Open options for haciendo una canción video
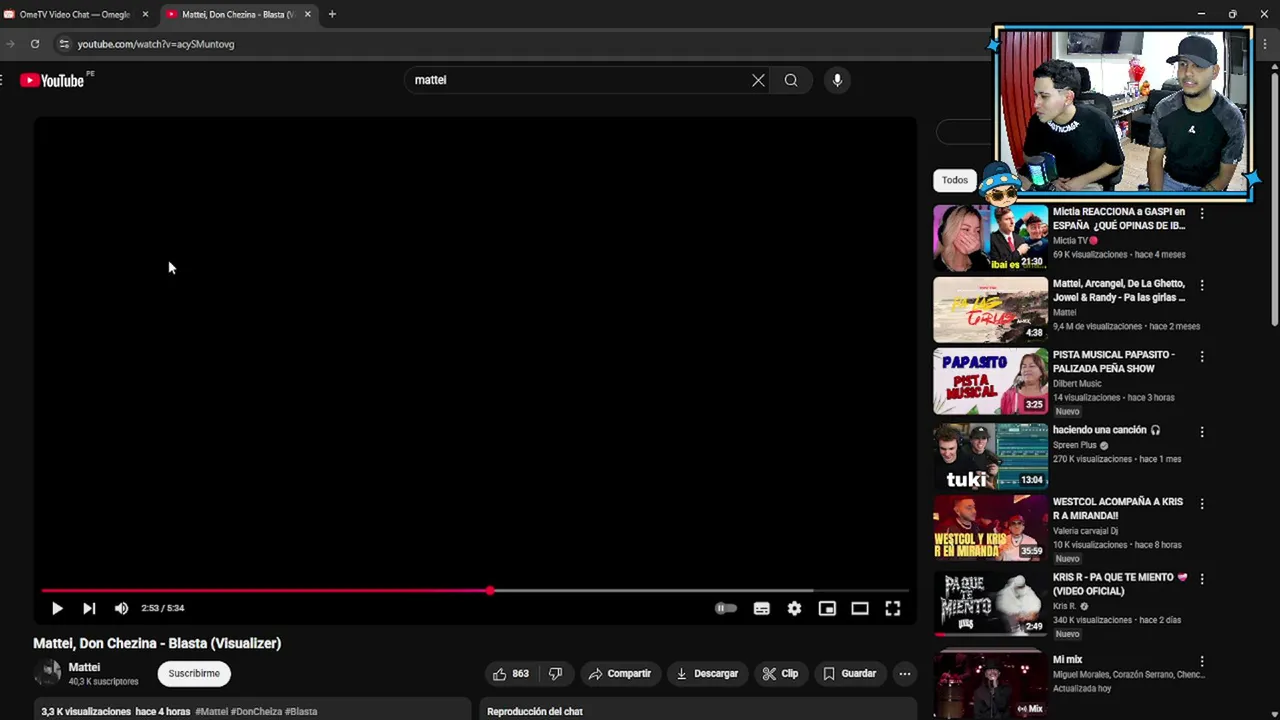Viewport: 1280px width, 720px height. tap(1202, 432)
